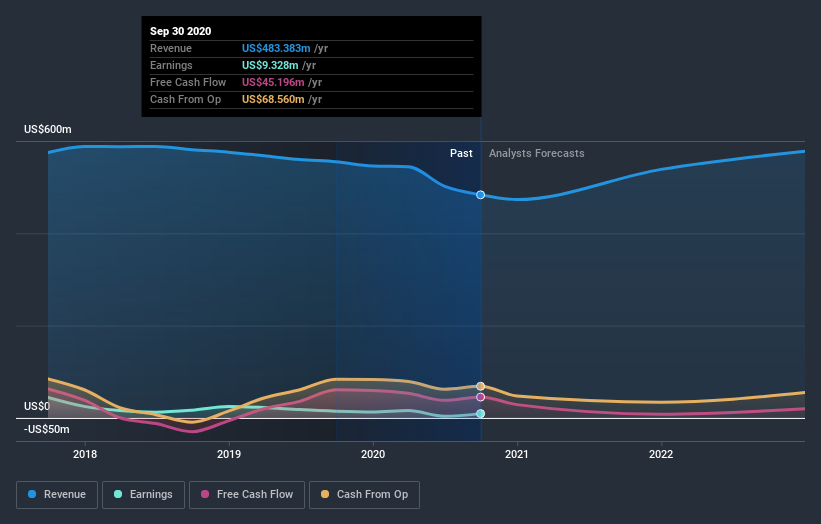821x524 pixels.
Task: Click the 2022 x-axis label
Action: 661,454
